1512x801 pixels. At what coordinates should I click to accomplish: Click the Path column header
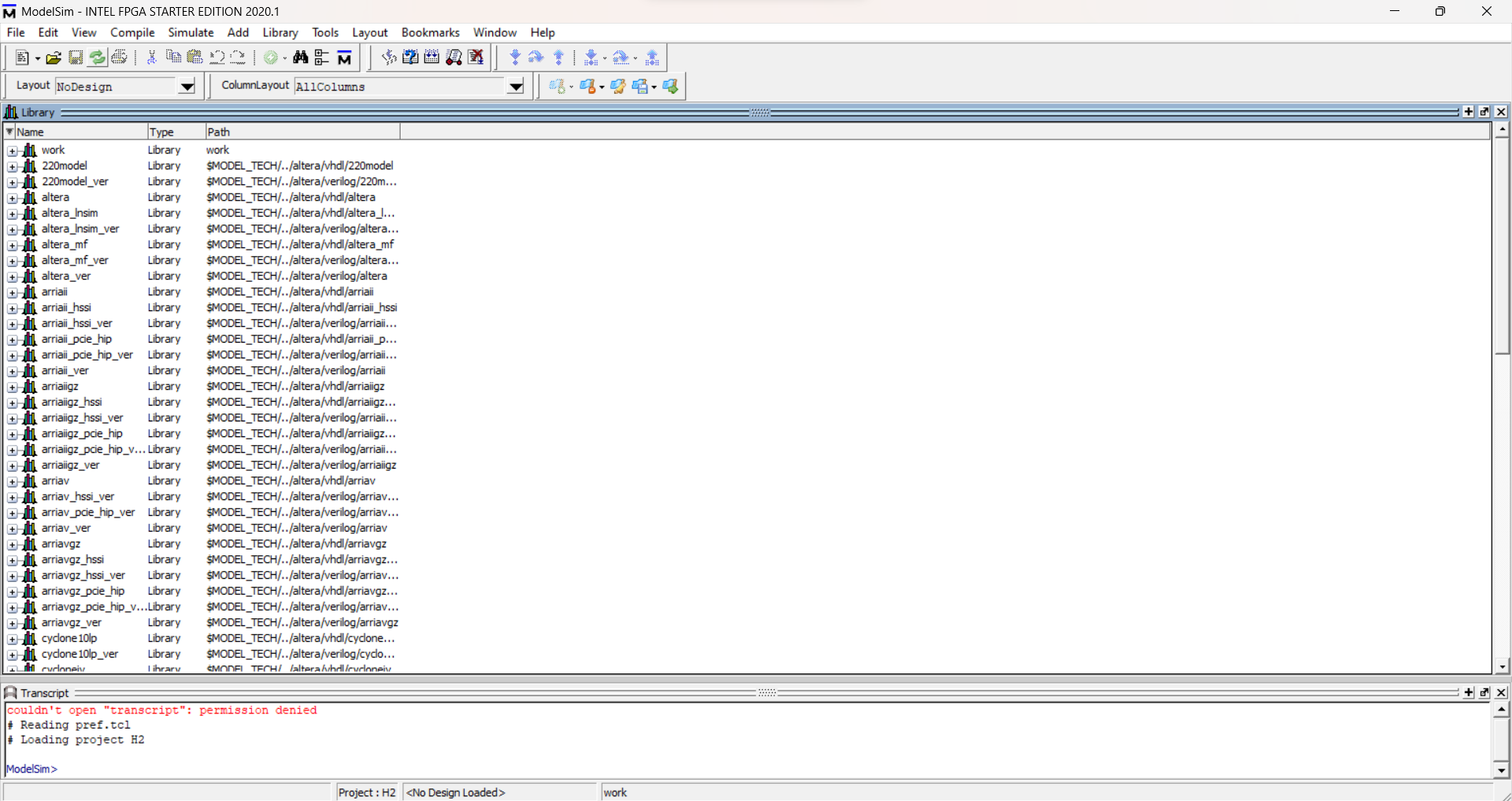[x=218, y=132]
